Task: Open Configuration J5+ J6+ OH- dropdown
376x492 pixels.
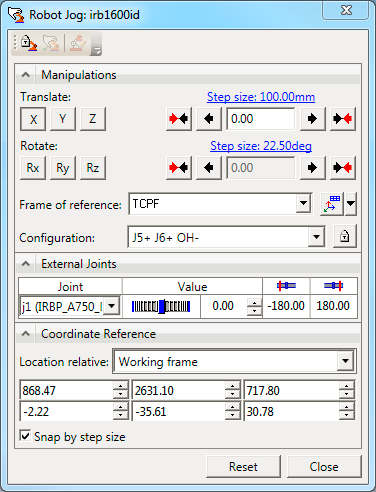Action: [316, 237]
